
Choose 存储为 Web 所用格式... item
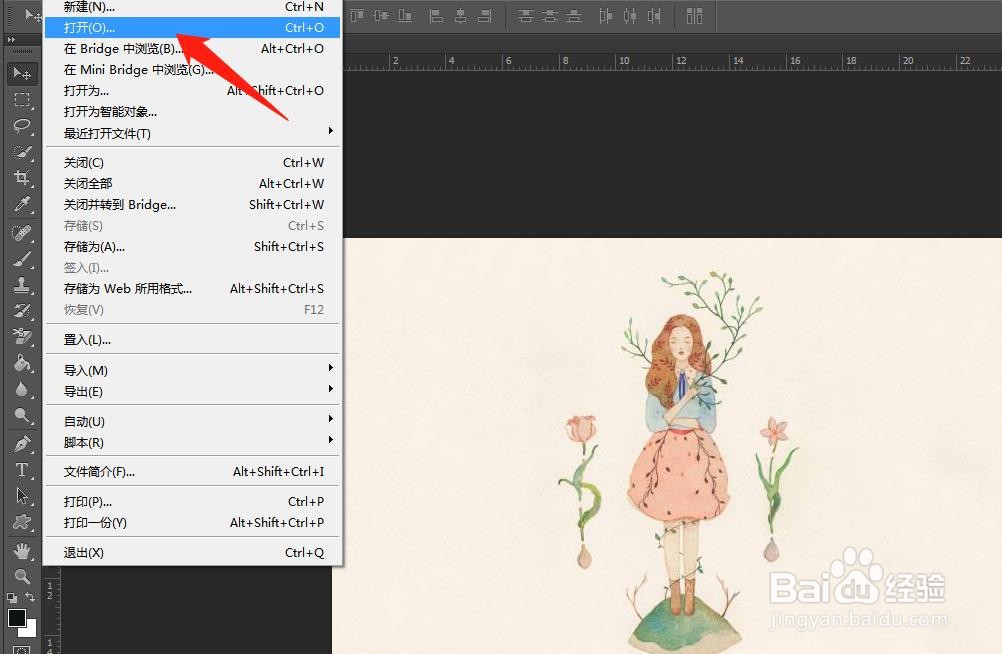click(x=192, y=289)
